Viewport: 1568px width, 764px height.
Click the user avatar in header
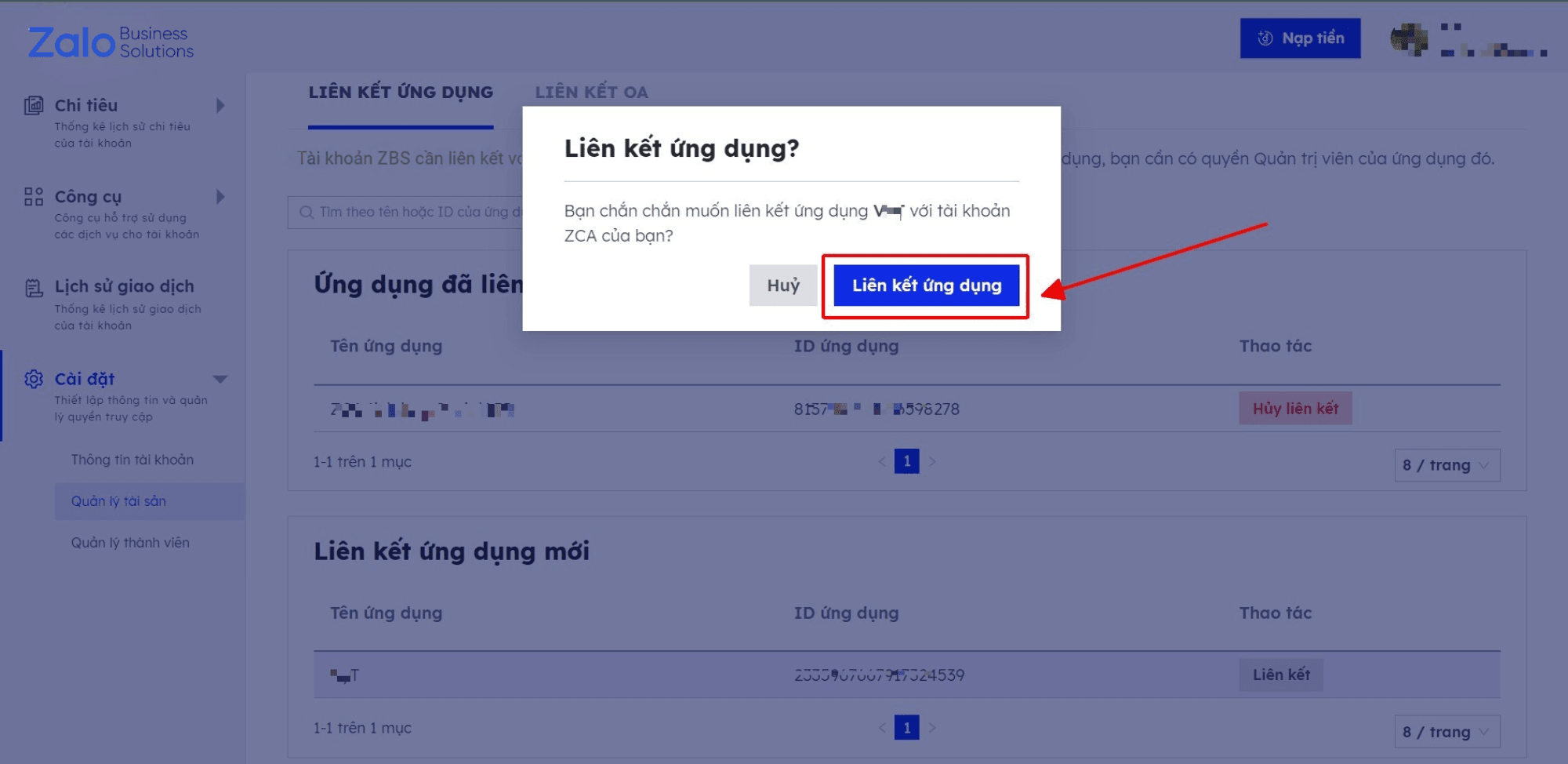point(1409,39)
